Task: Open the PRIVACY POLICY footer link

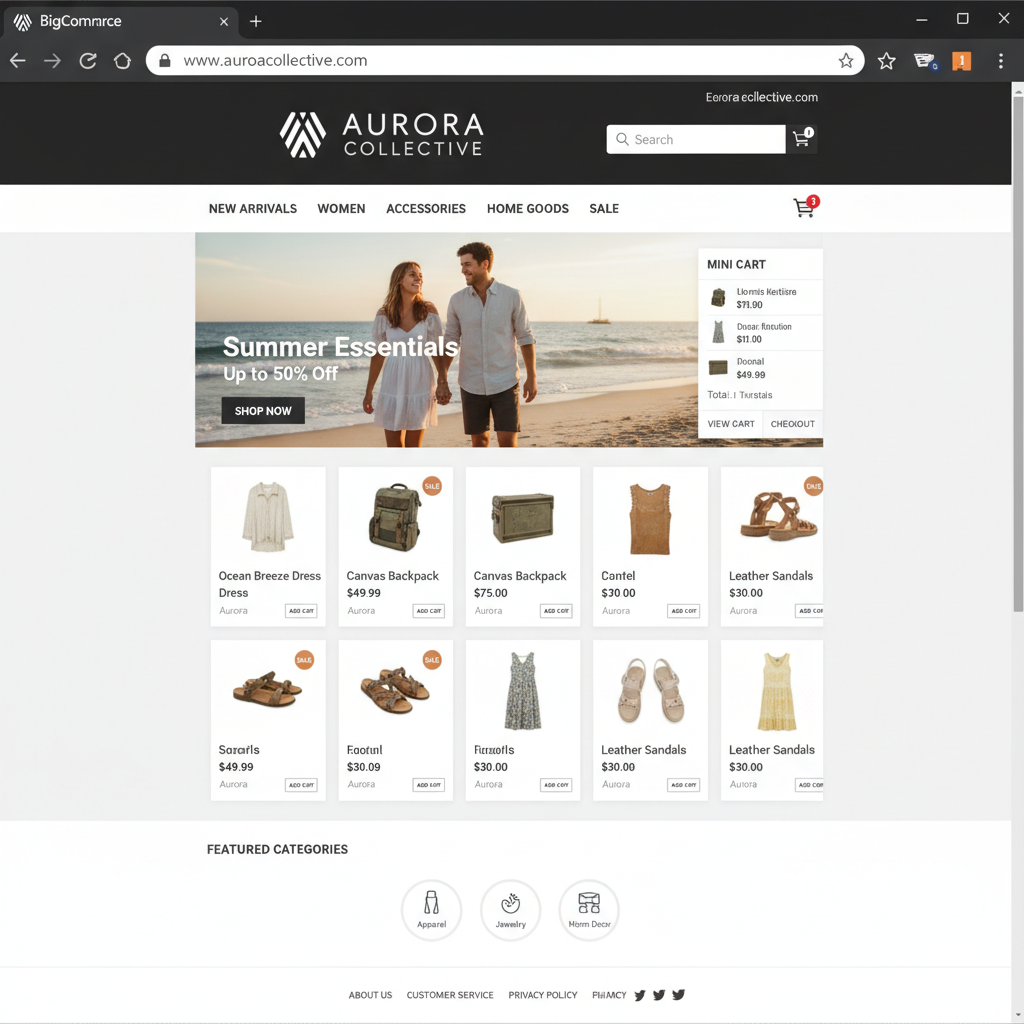Action: [543, 995]
